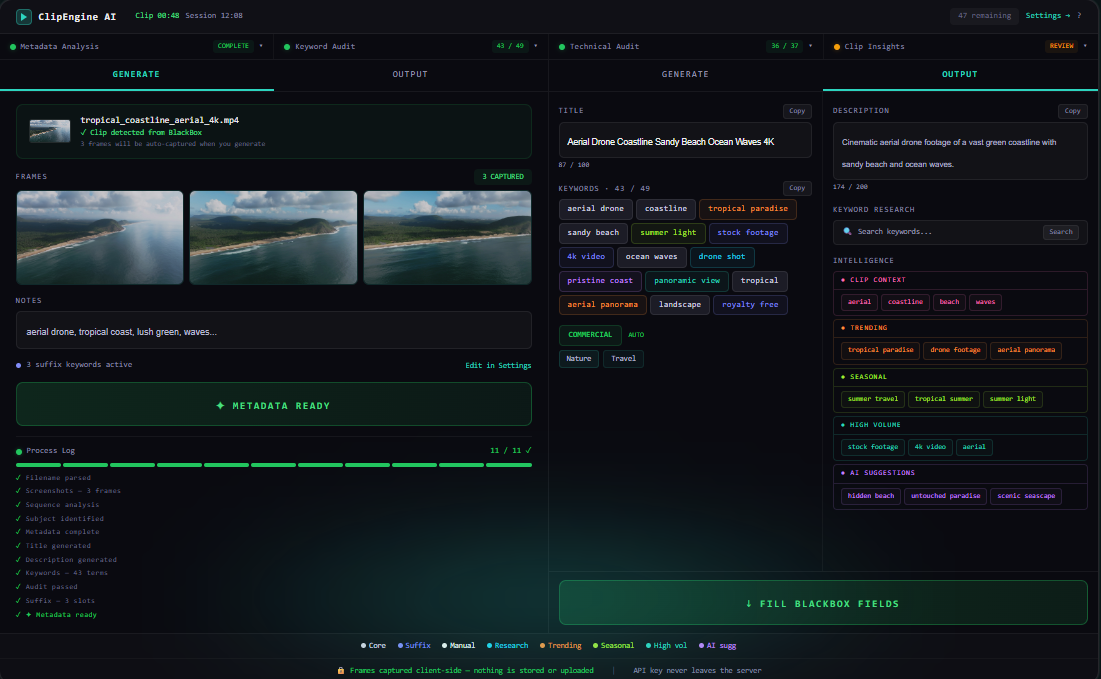This screenshot has width=1101, height=679.
Task: Add '4k video' high volume keyword
Action: (930, 447)
